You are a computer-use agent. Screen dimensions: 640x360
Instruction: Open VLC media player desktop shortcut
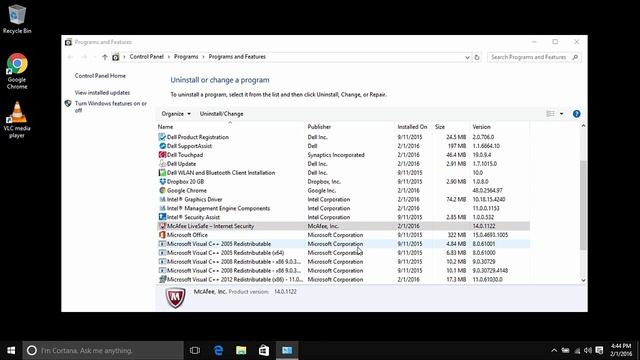pos(17,120)
